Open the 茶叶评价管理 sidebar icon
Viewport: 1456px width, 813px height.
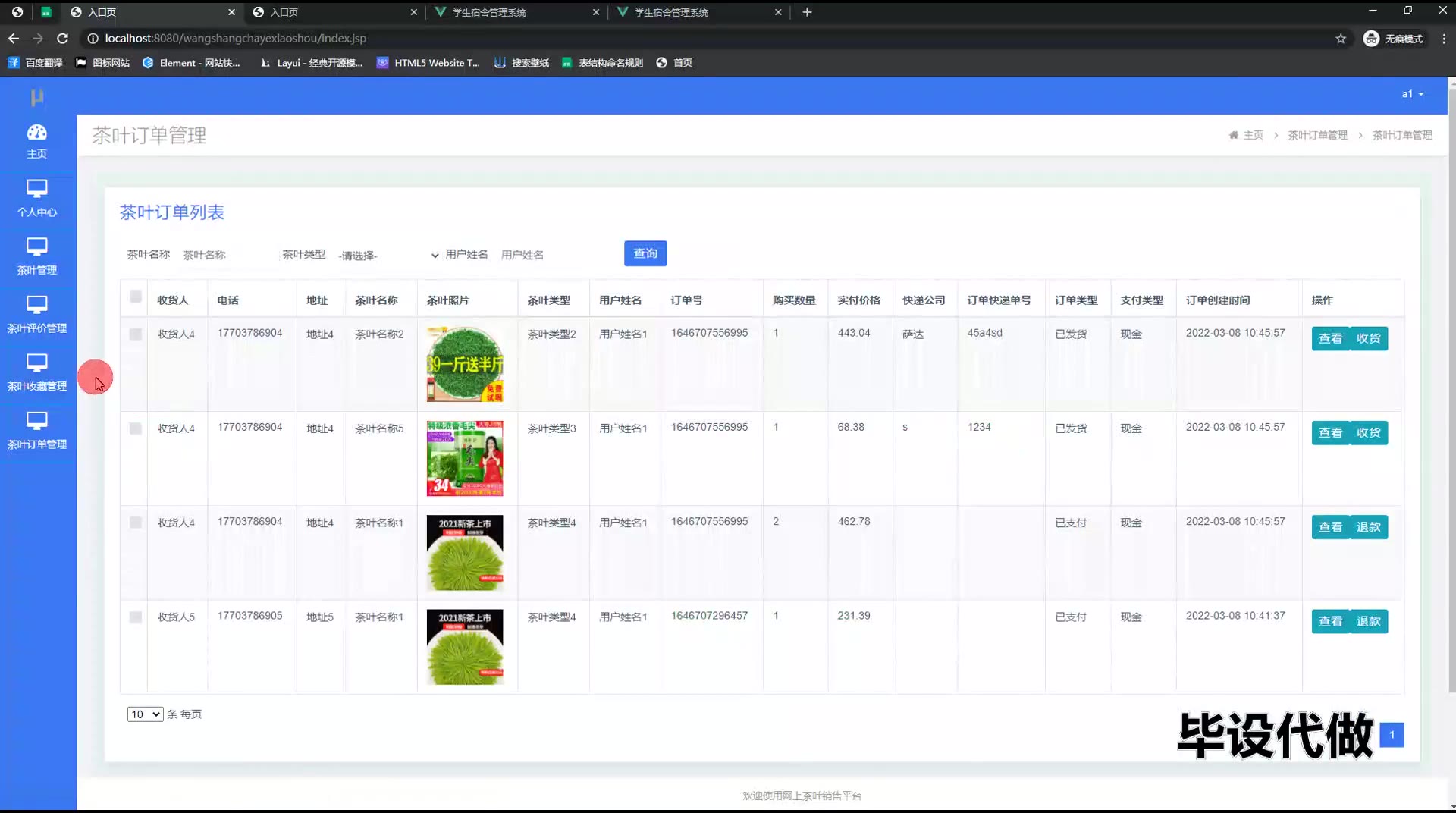point(36,306)
